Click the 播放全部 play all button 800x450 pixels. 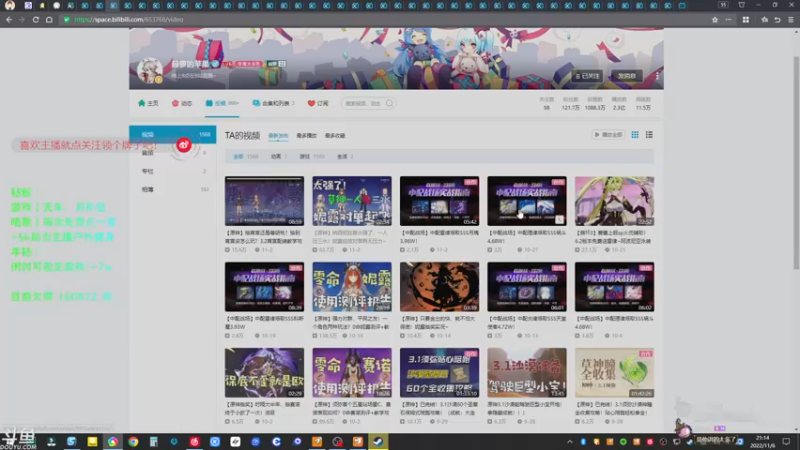[x=608, y=135]
